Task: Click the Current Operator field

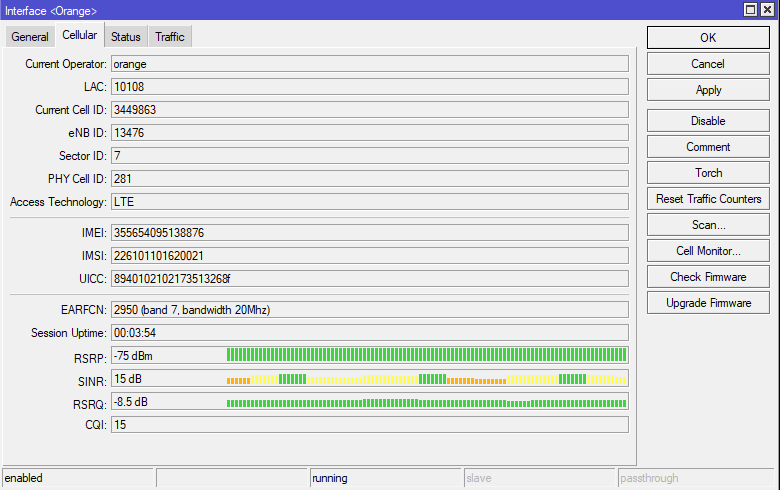Action: (370, 64)
